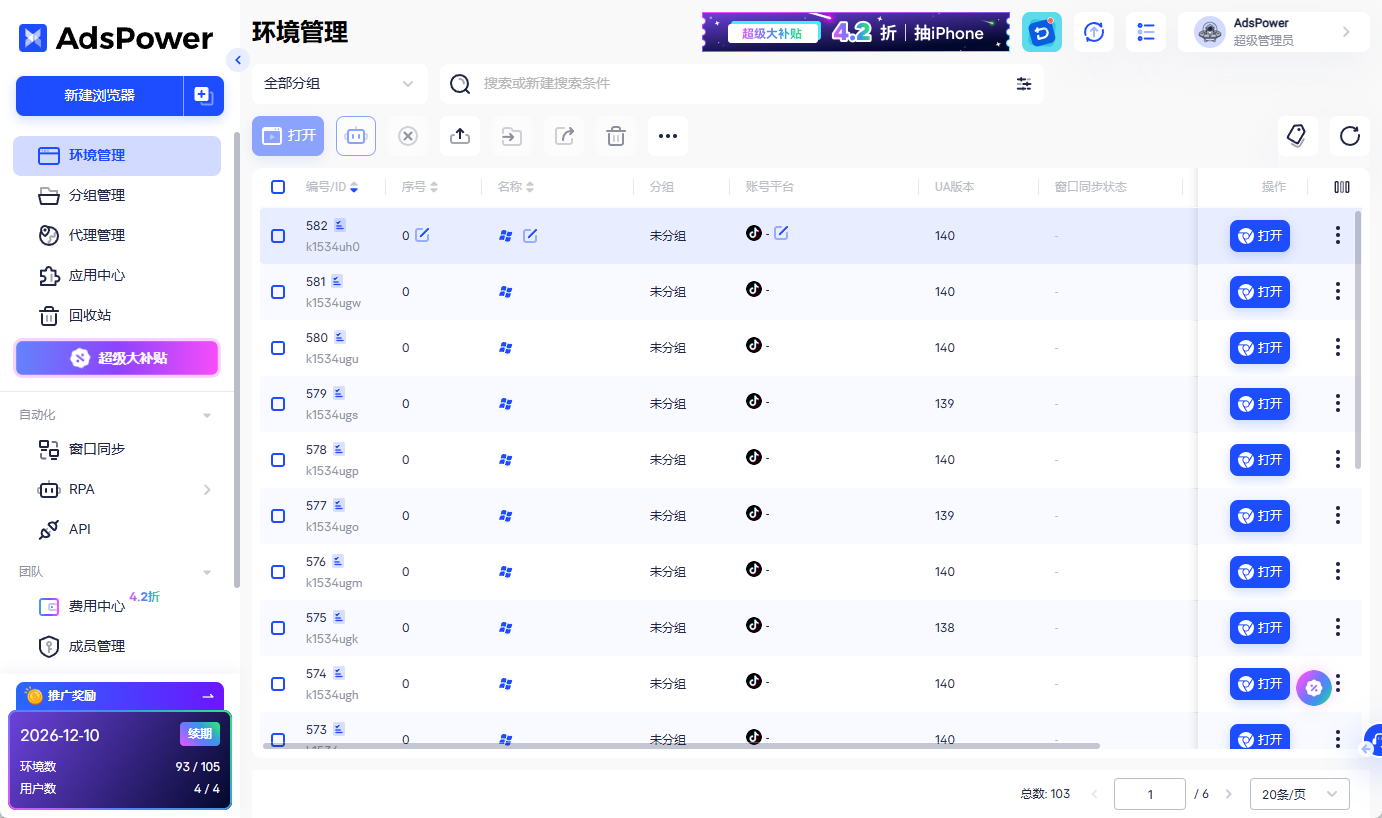Open the tag management icon
Image resolution: width=1382 pixels, height=818 pixels.
(x=1297, y=136)
